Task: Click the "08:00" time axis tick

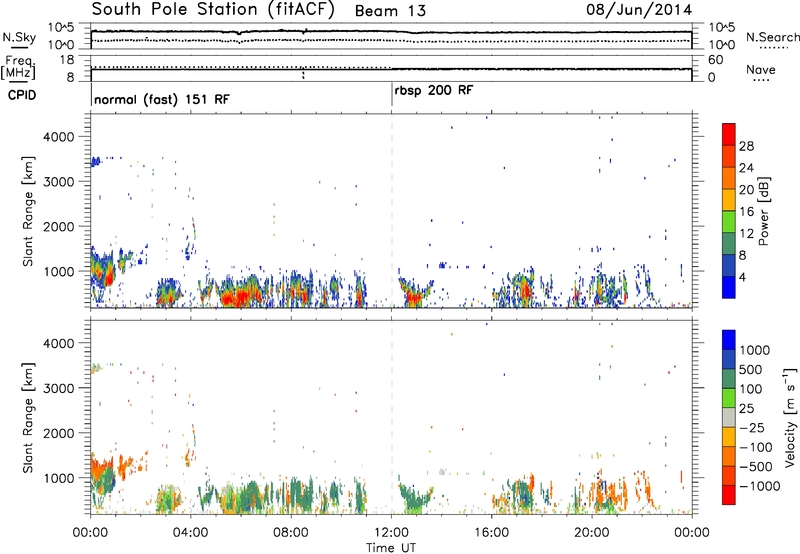Action: (291, 533)
